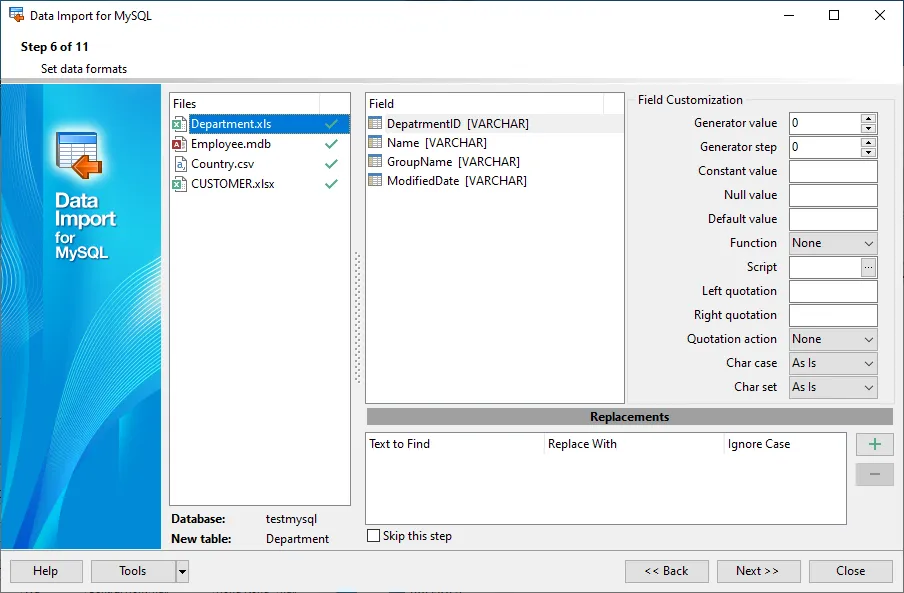
Task: Click the Left quotation input field
Action: 833,292
